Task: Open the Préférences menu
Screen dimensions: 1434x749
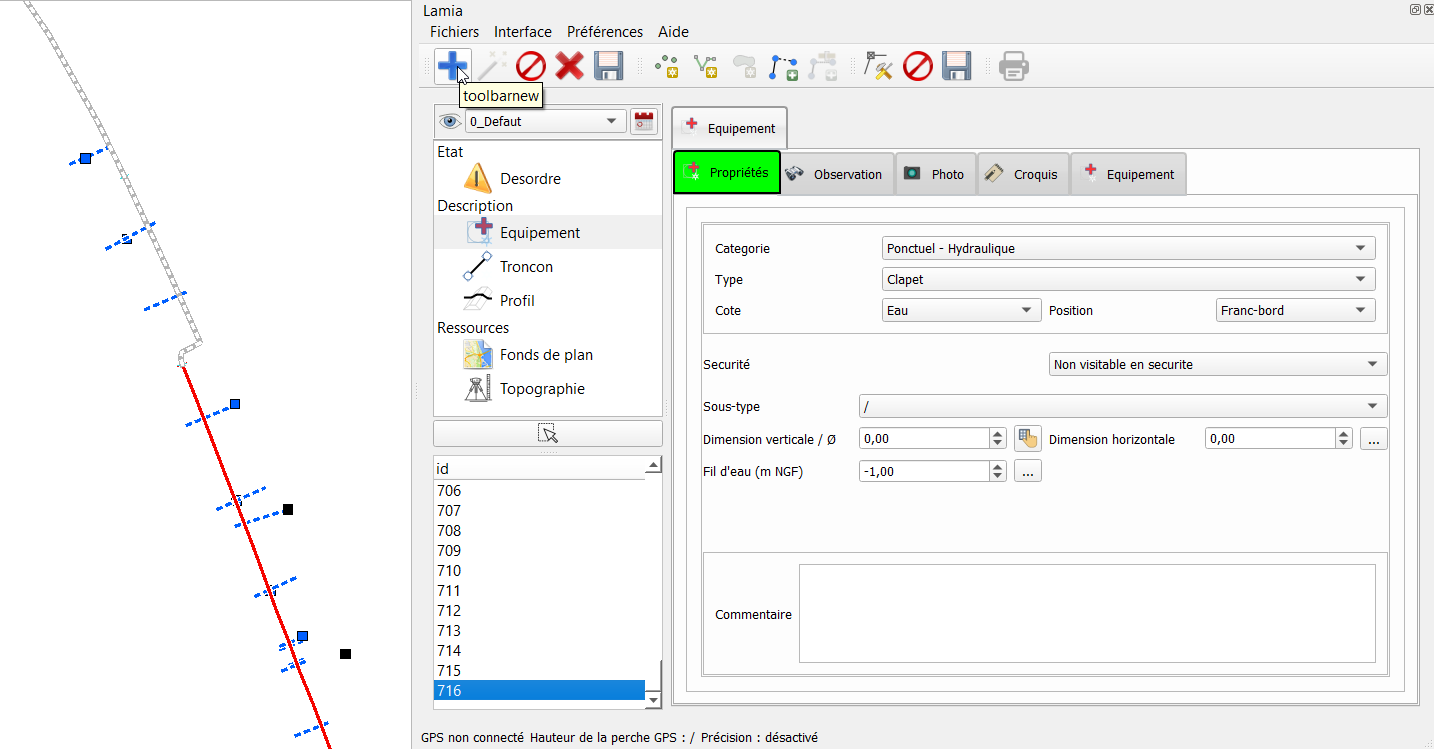Action: 607,32
